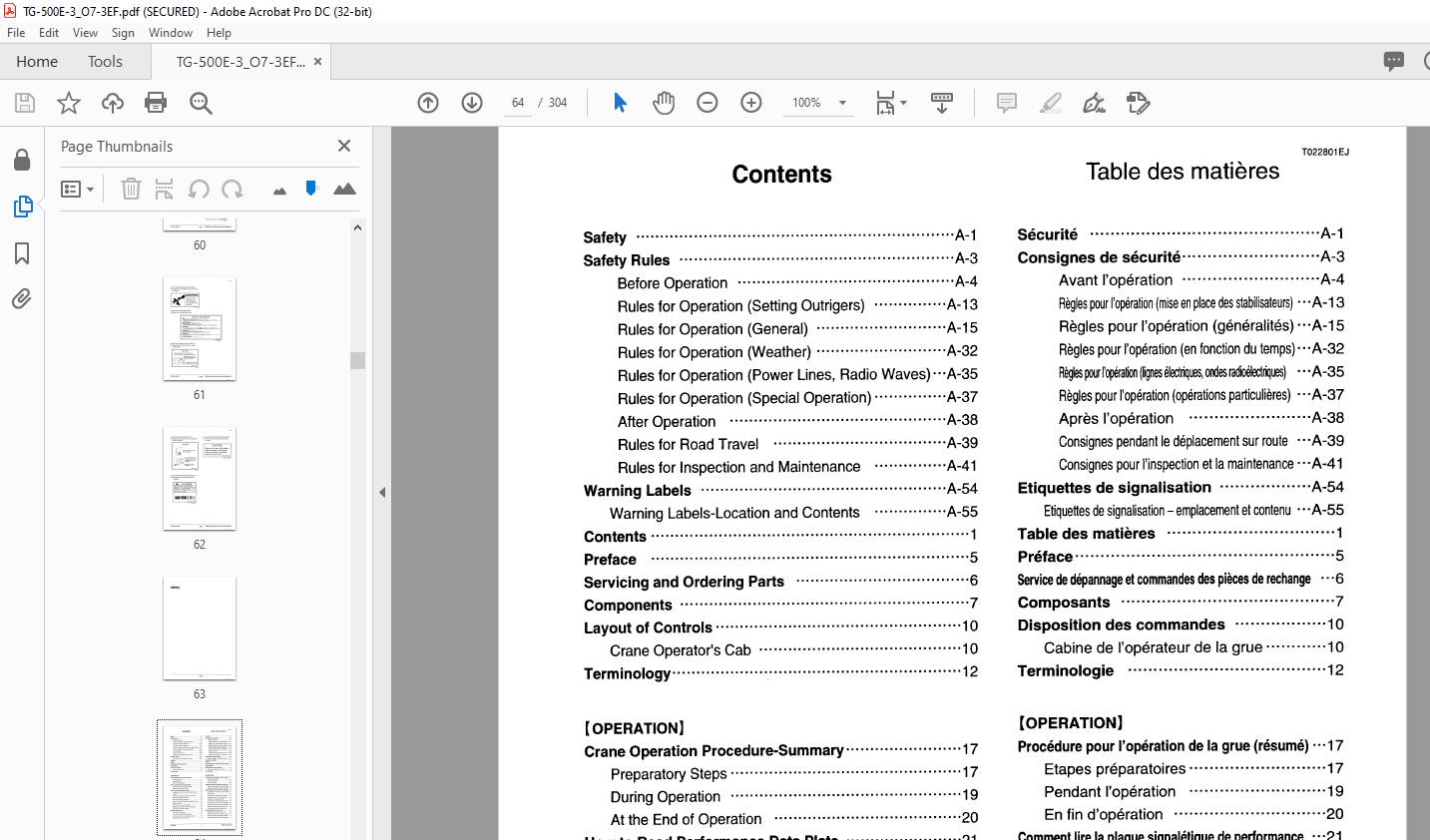Click the Selection arrow tool
This screenshot has width=1430, height=840.
pyautogui.click(x=620, y=103)
